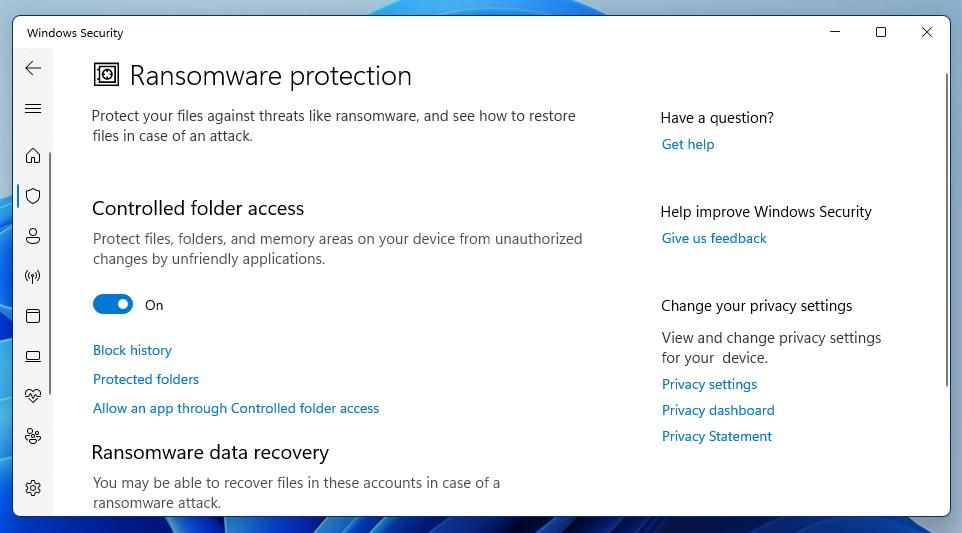962x533 pixels.
Task: Open the Block history link
Action: (x=132, y=350)
